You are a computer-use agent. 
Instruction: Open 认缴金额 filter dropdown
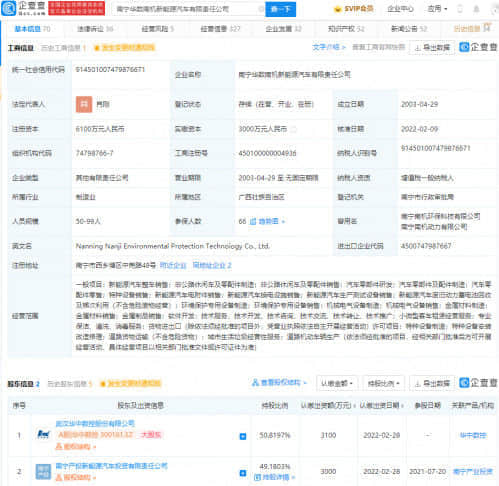337,384
